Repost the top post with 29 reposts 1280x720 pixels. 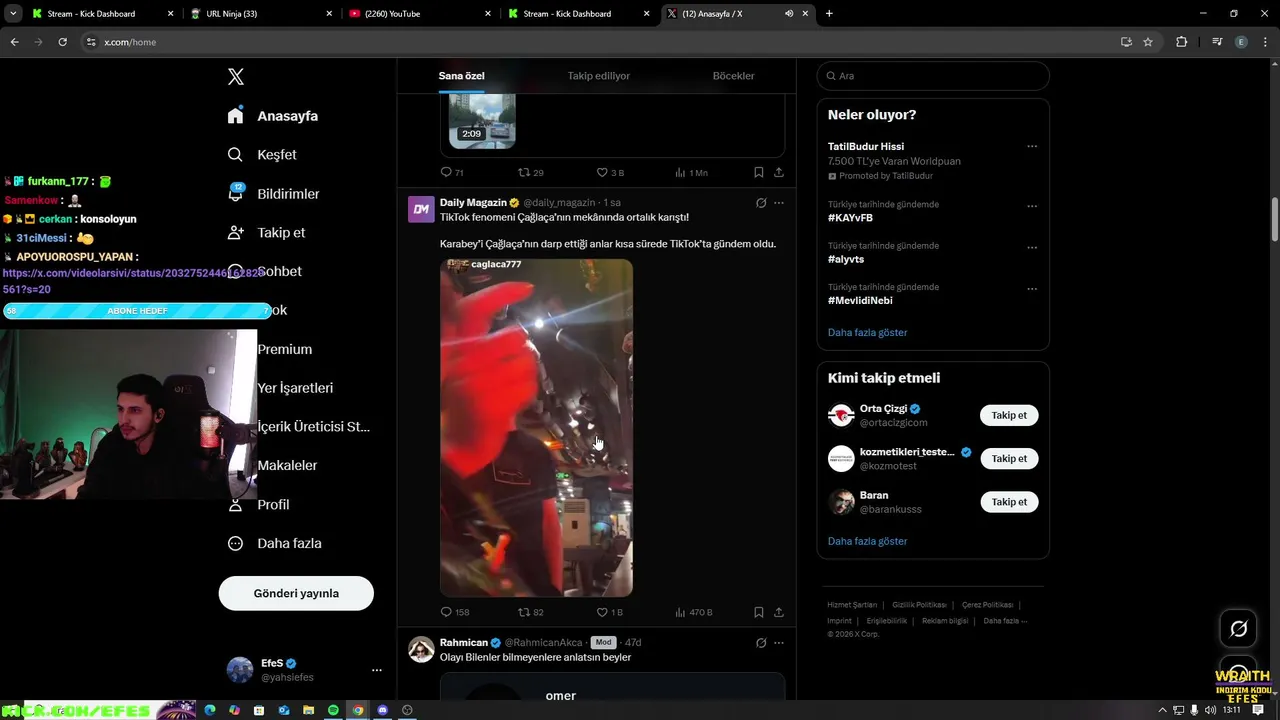click(530, 172)
